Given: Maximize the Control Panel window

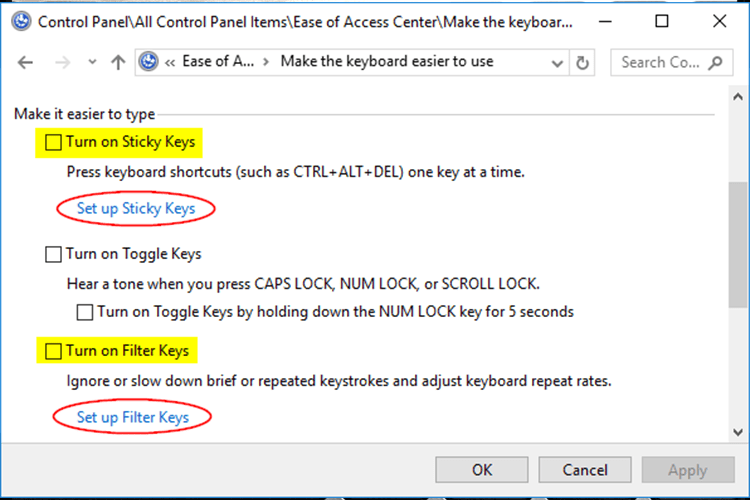Looking at the screenshot, I should pos(662,21).
